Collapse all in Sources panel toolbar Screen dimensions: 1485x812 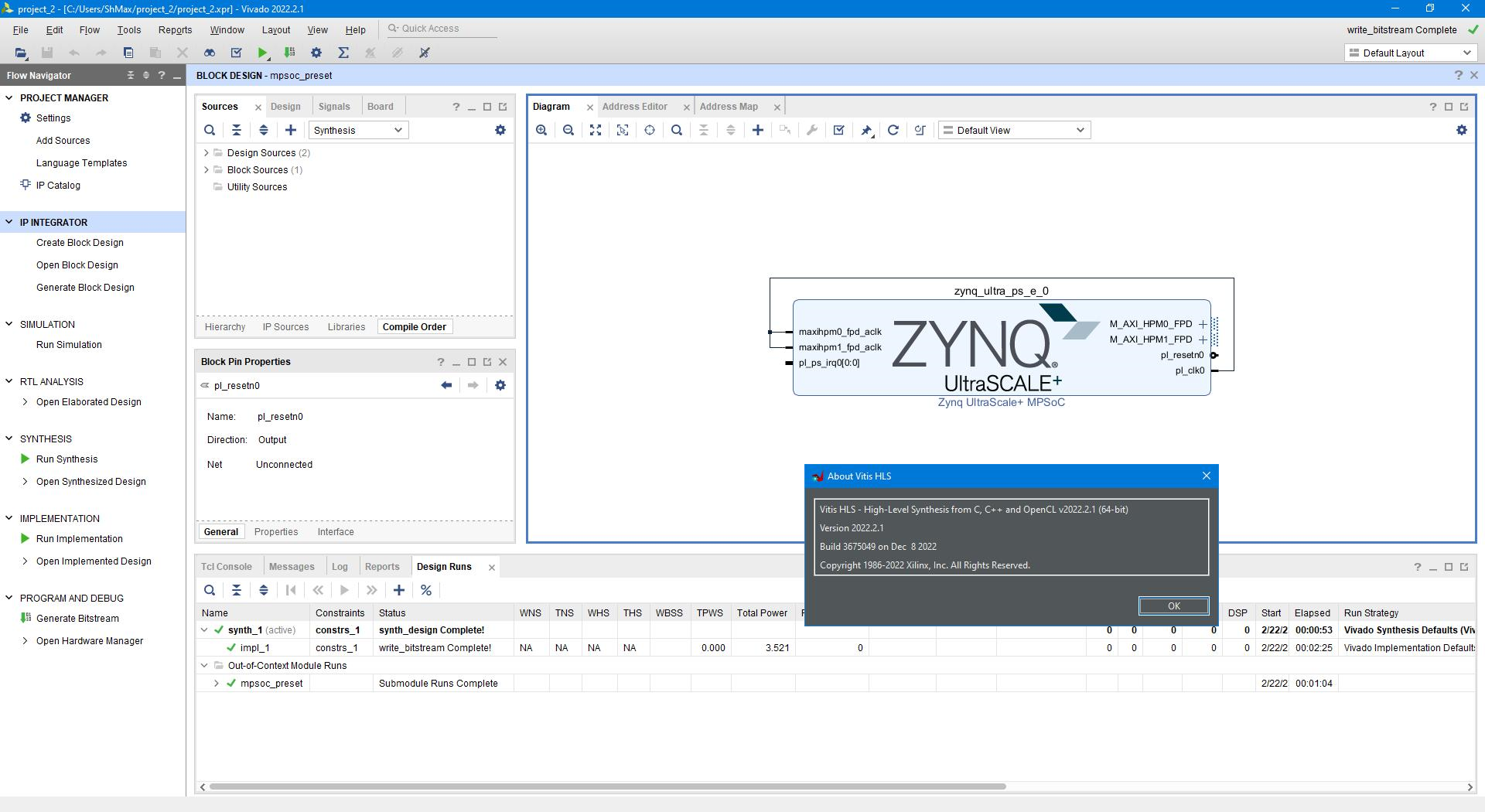point(237,130)
